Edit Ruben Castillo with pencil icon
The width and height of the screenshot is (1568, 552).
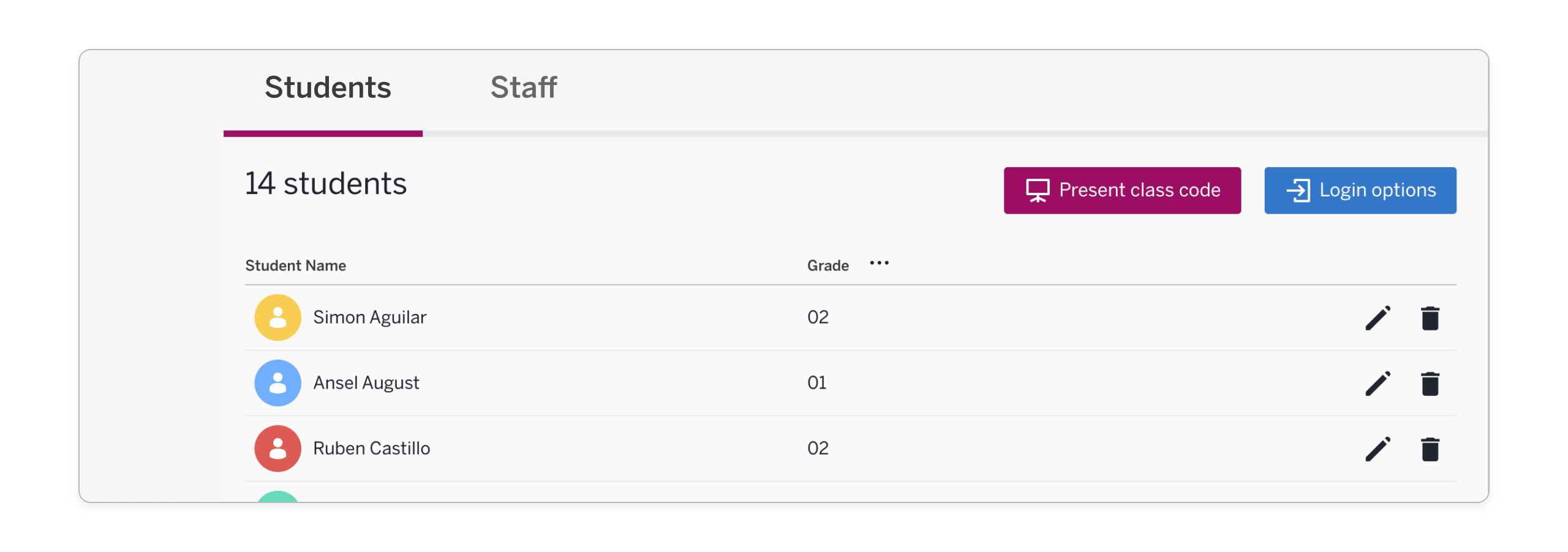click(x=1378, y=449)
